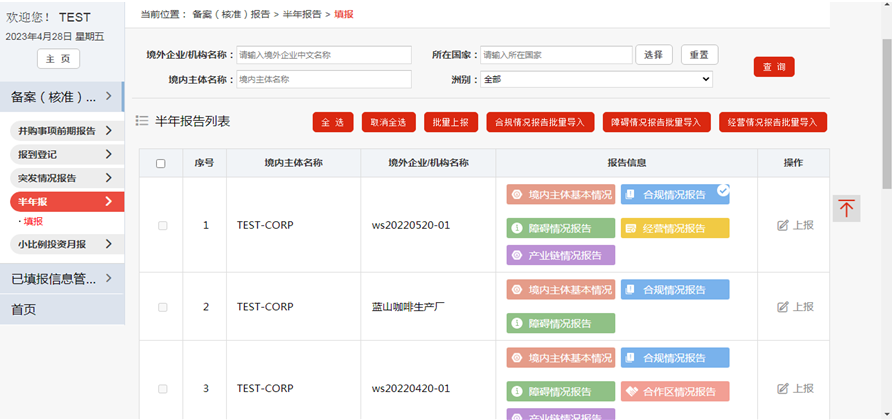The image size is (892, 420).
Task: Open 障碍情况报告 tag in row 2
Action: pos(560,323)
